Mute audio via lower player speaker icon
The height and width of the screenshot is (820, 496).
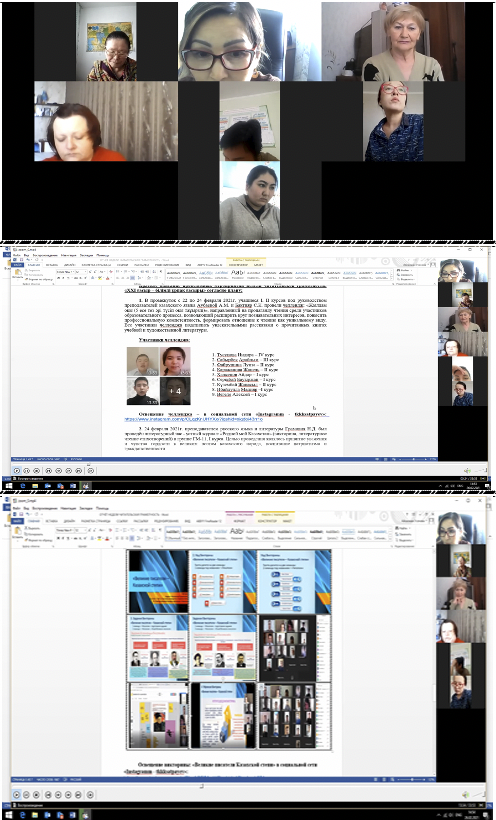(x=466, y=795)
